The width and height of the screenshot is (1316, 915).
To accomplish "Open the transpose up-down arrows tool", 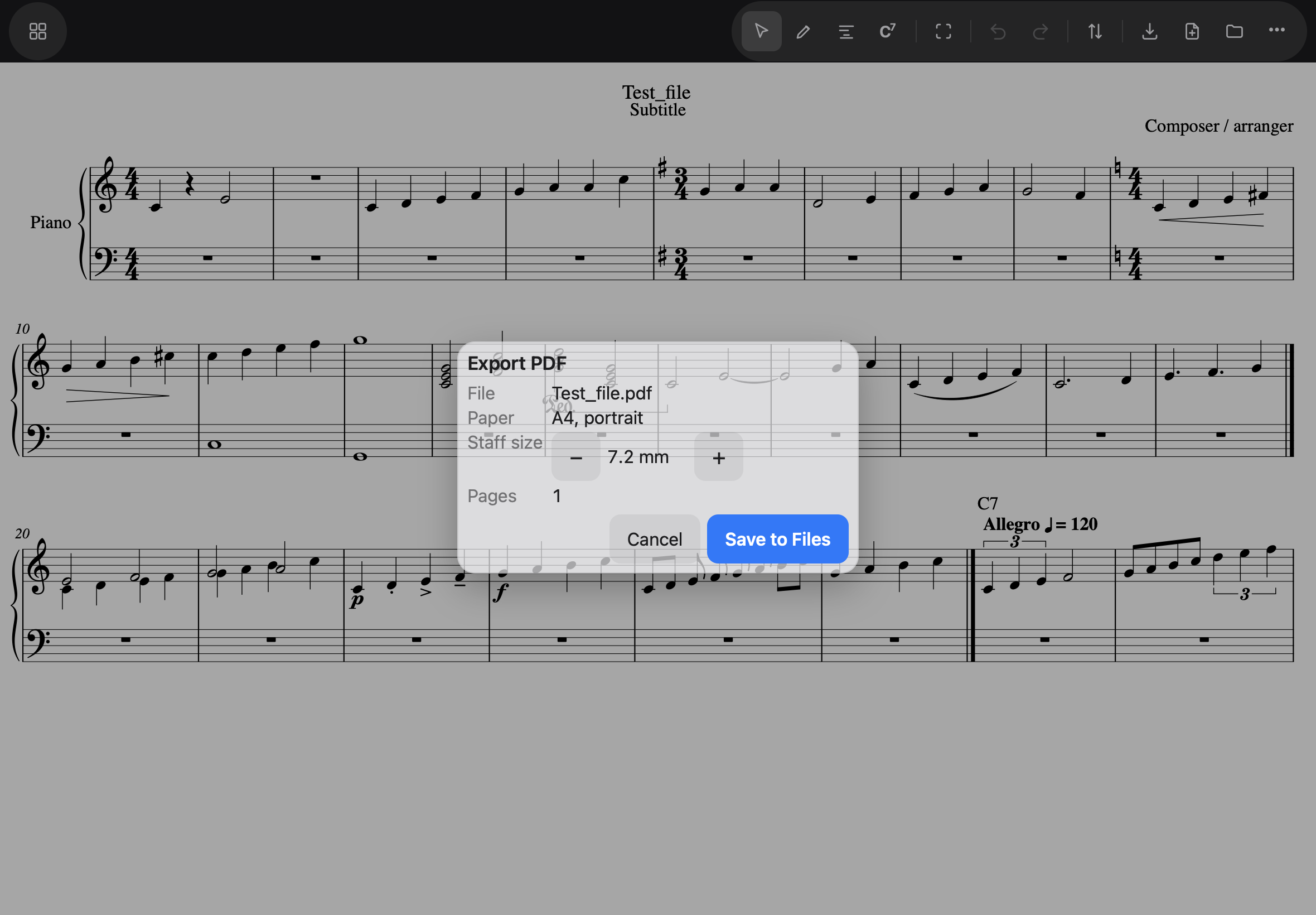I will click(x=1095, y=31).
